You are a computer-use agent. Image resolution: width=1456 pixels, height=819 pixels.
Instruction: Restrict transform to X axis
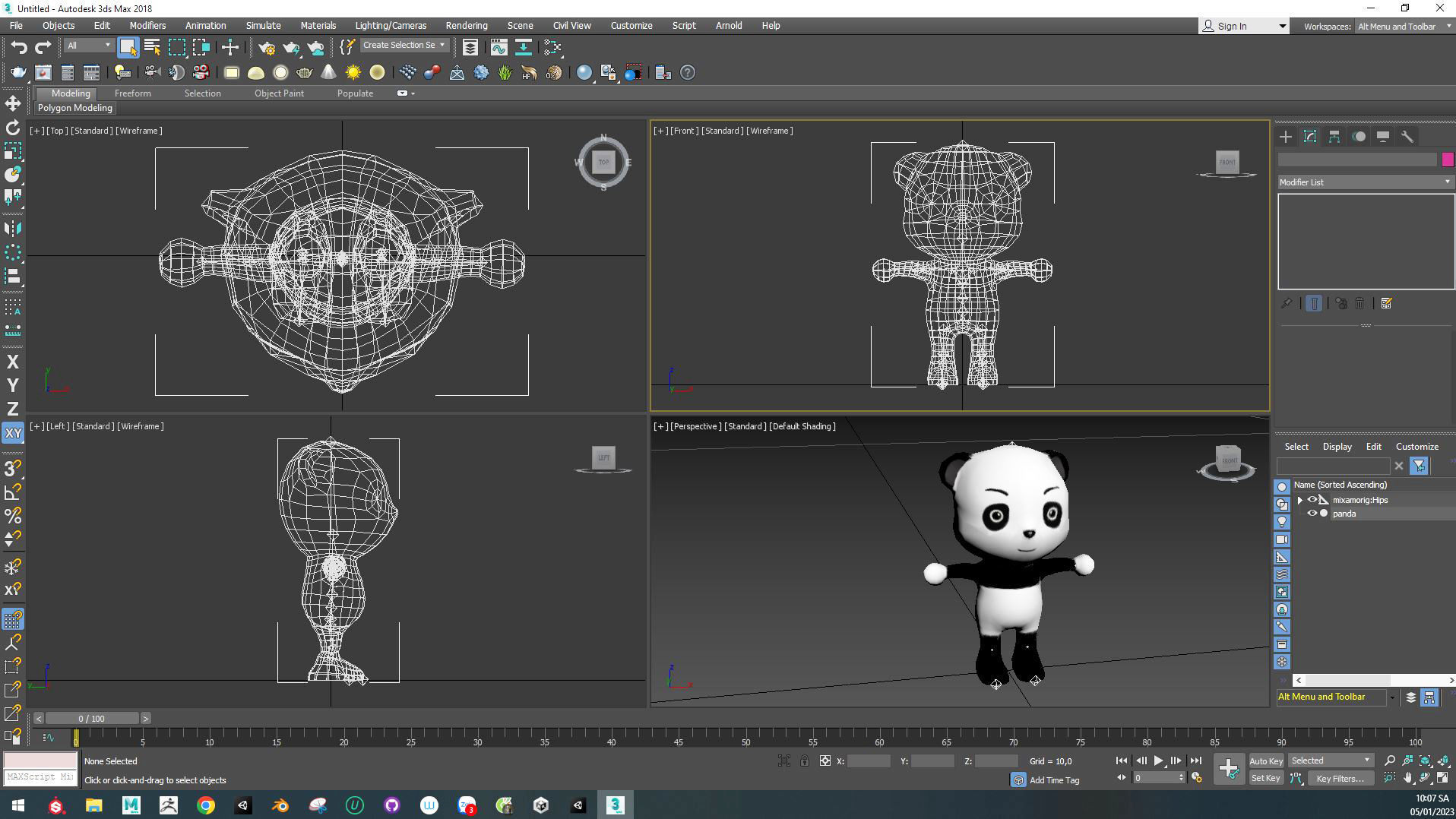[x=13, y=362]
